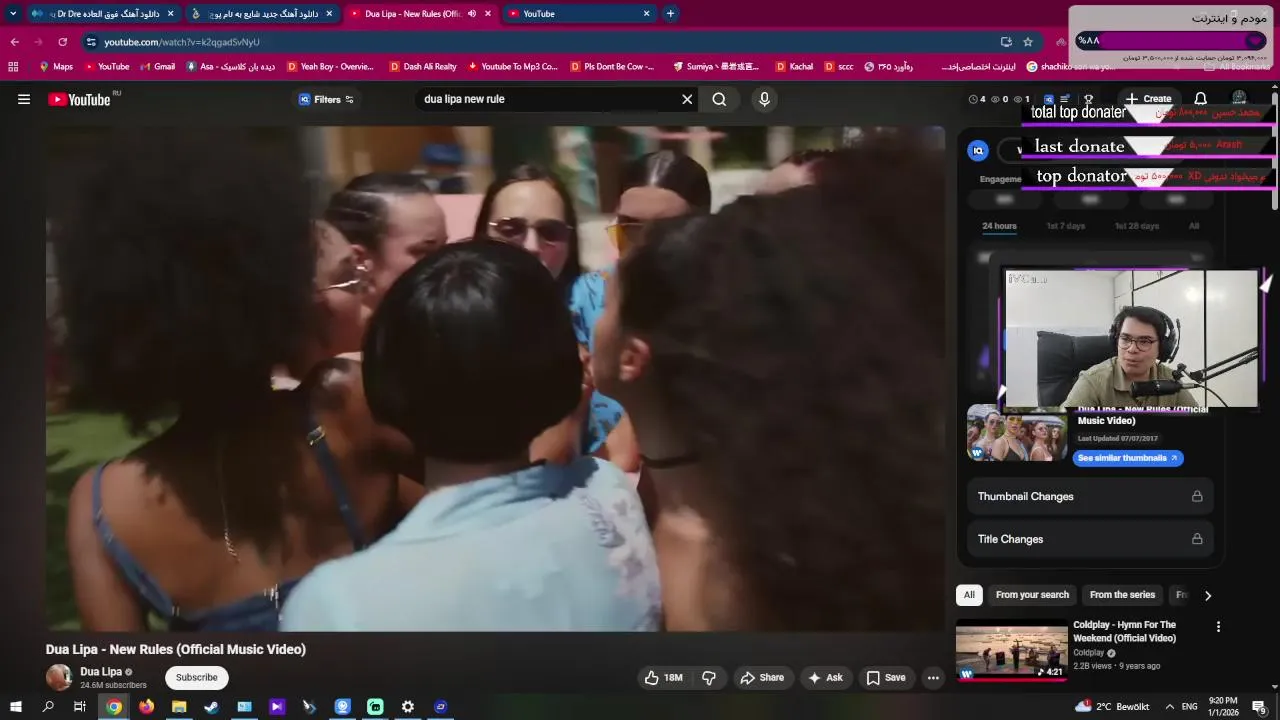1280x720 pixels.
Task: Click the magnifier search button
Action: [719, 99]
